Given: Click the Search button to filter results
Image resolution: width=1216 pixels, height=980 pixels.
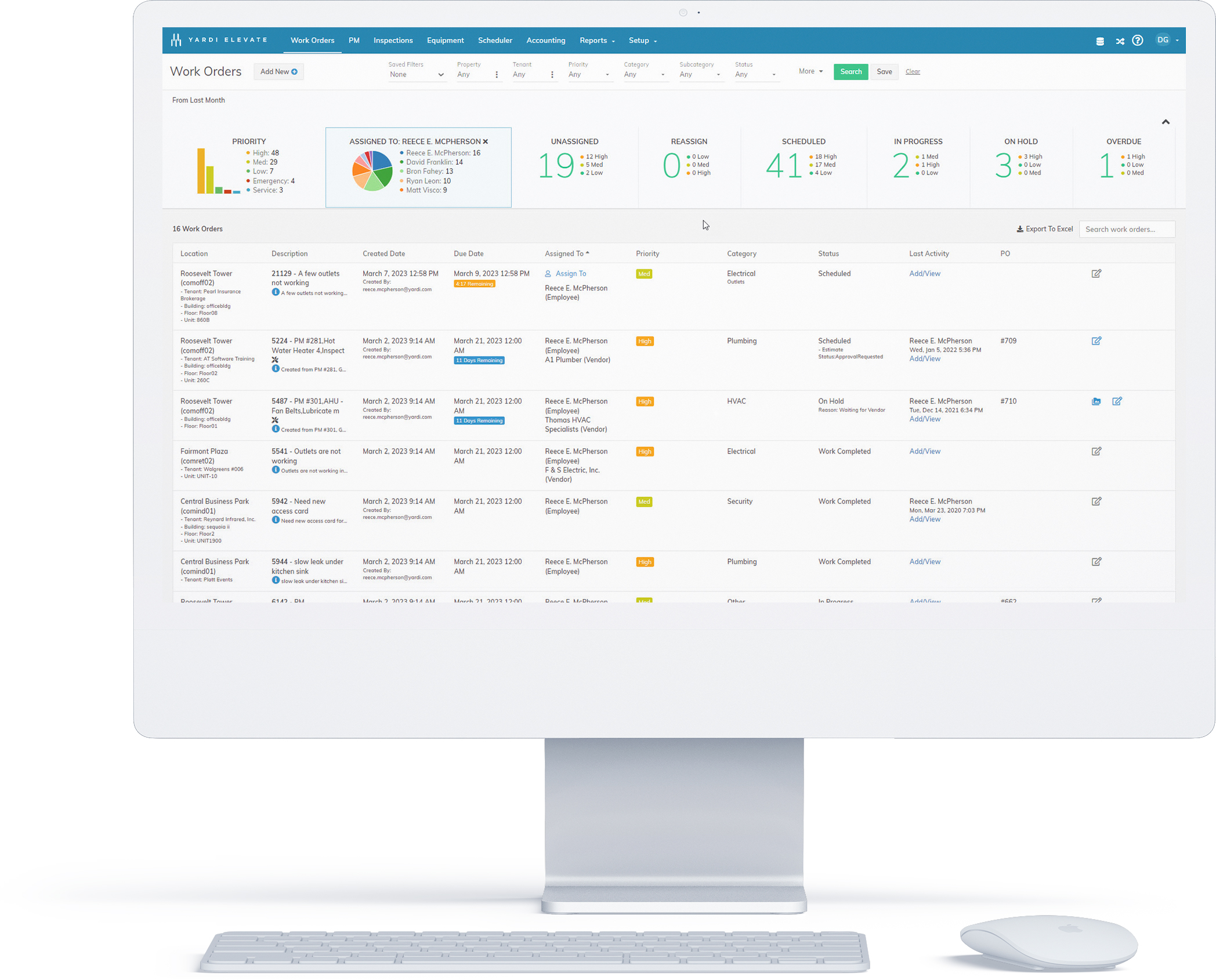Looking at the screenshot, I should 848,71.
